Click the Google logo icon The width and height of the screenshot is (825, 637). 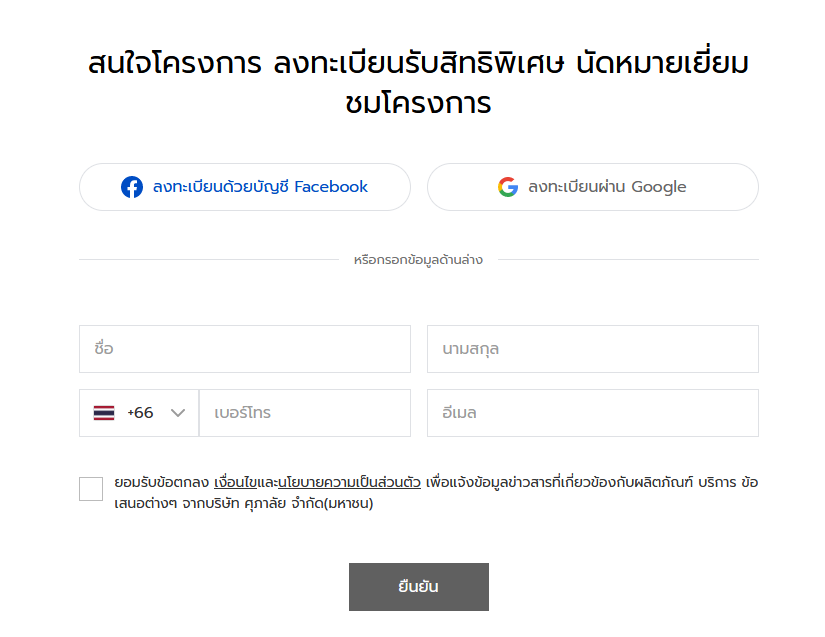(x=508, y=187)
